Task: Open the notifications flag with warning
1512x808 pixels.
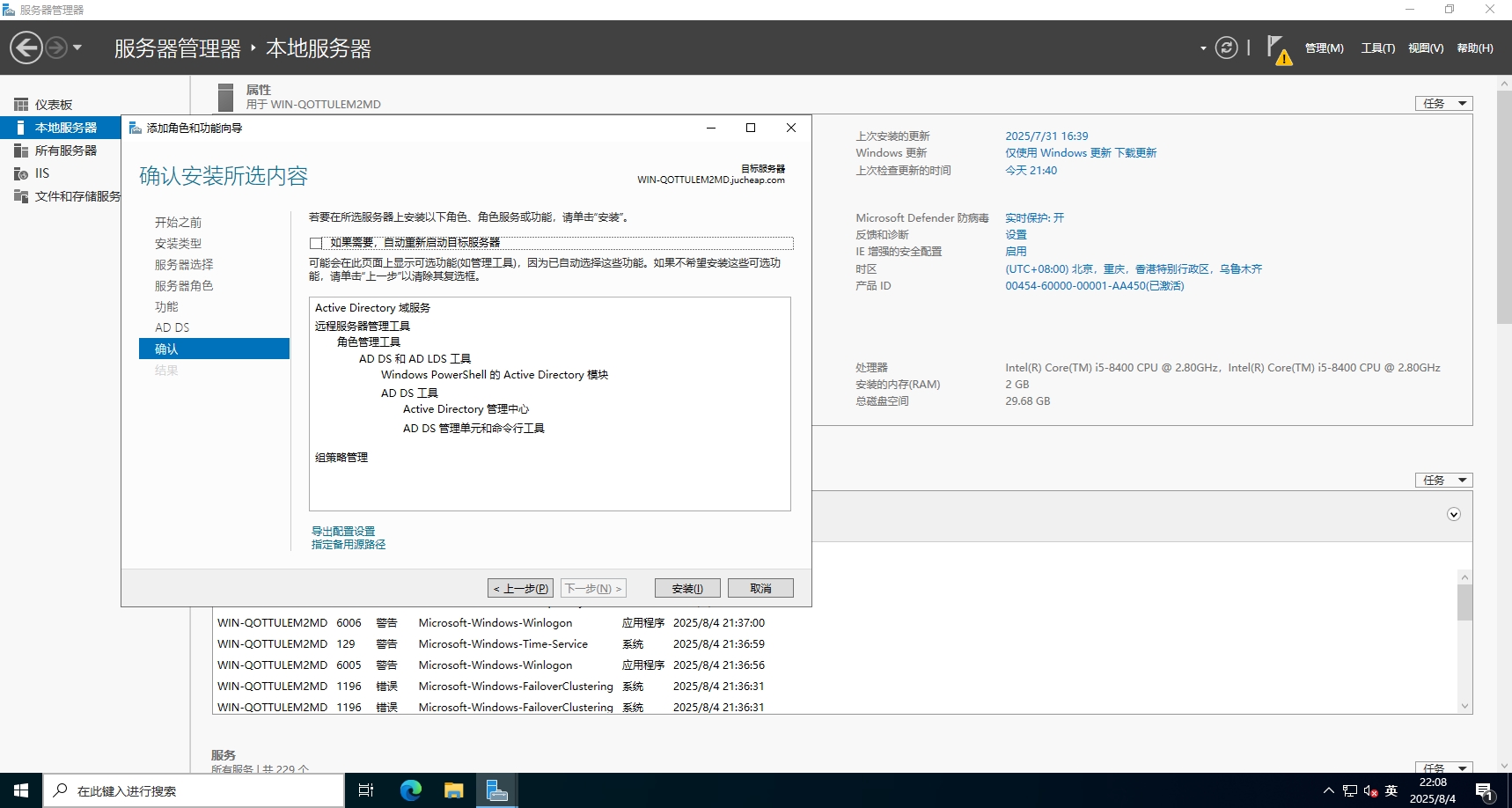Action: (x=1279, y=50)
